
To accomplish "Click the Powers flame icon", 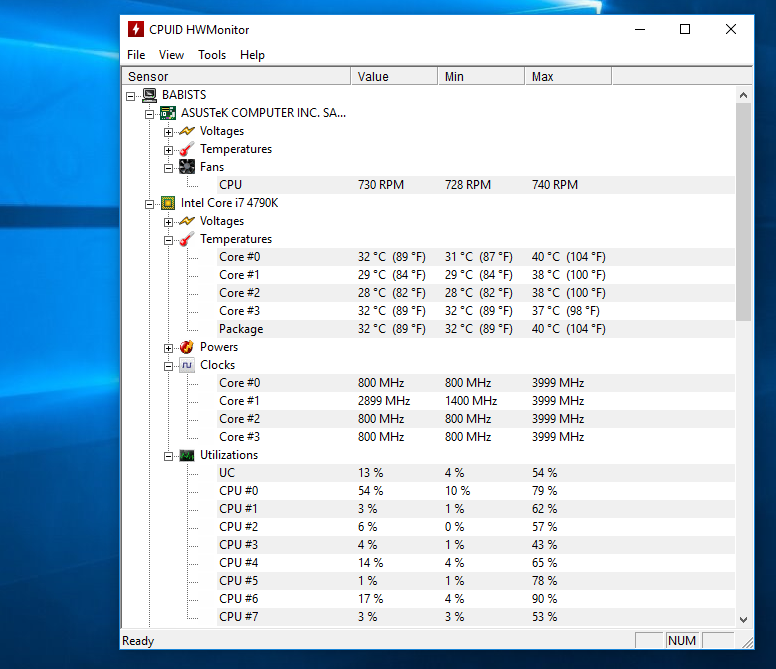I will [x=187, y=347].
